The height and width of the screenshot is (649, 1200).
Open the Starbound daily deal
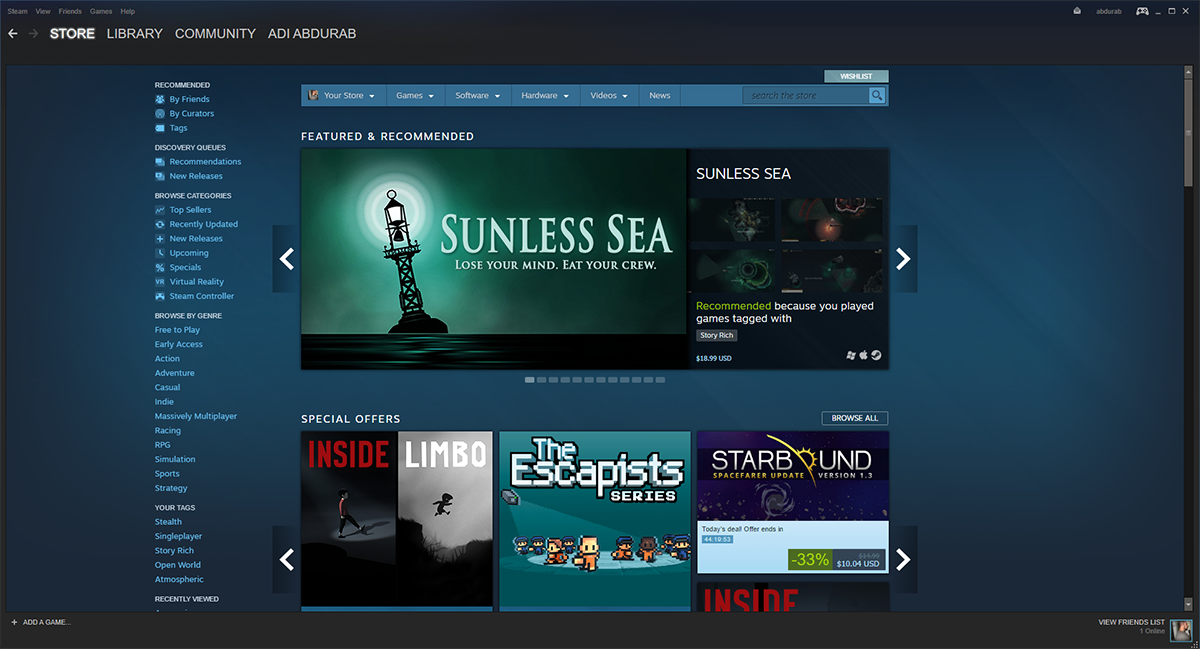[792, 502]
